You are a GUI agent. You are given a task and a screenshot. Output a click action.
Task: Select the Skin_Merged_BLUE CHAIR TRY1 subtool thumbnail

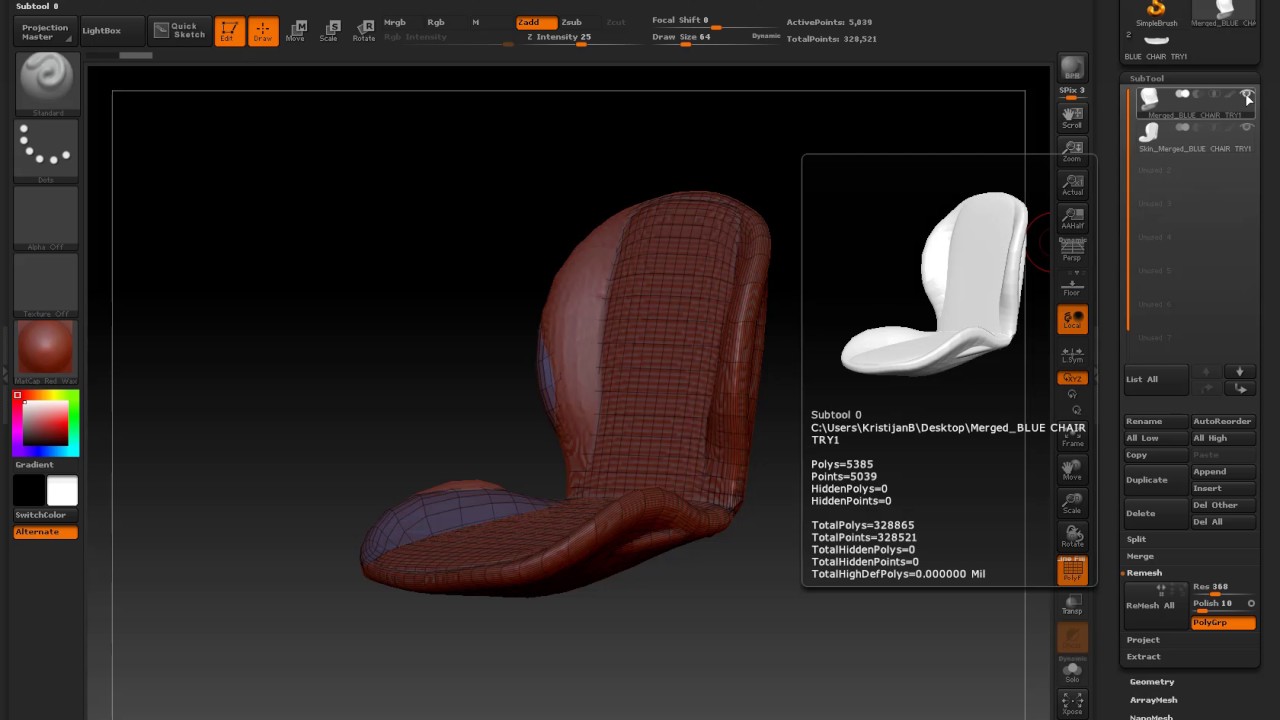[x=1150, y=131]
